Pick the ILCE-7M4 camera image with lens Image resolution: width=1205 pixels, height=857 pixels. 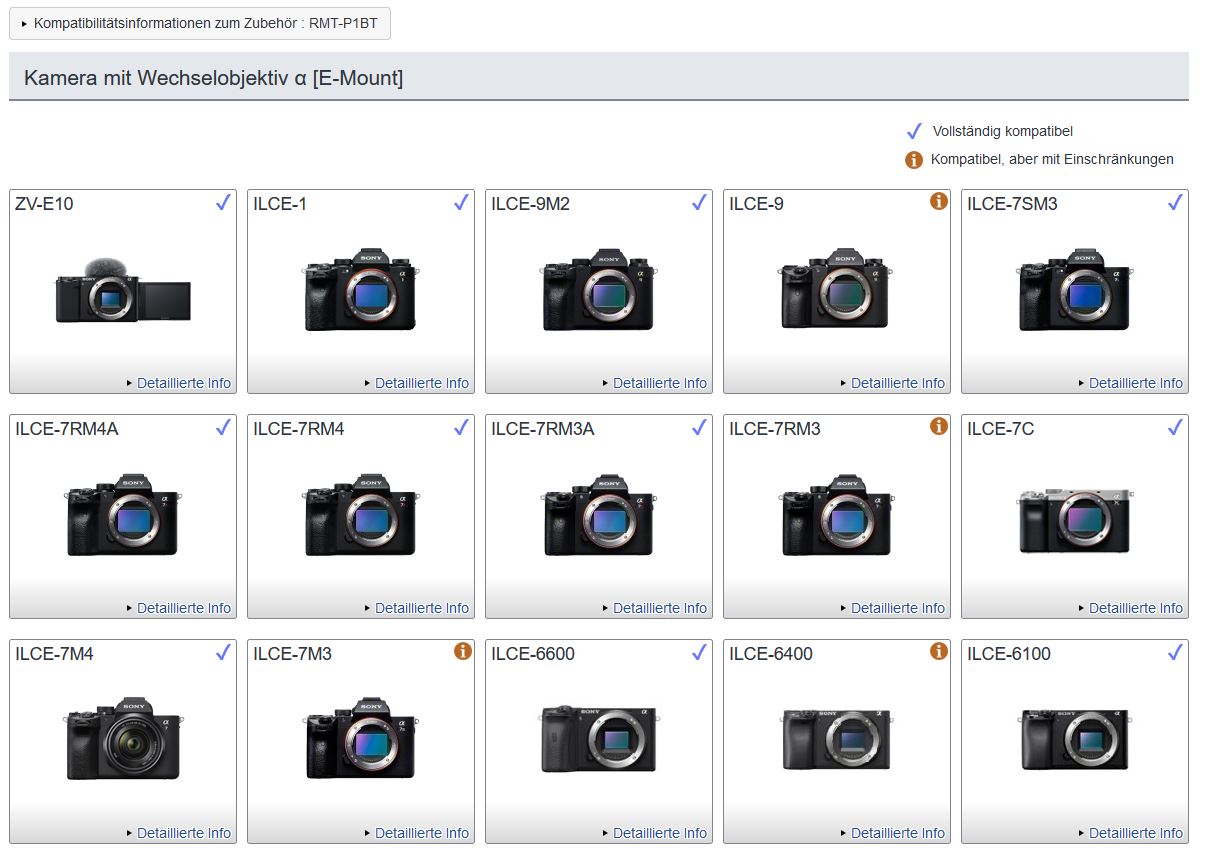point(123,739)
